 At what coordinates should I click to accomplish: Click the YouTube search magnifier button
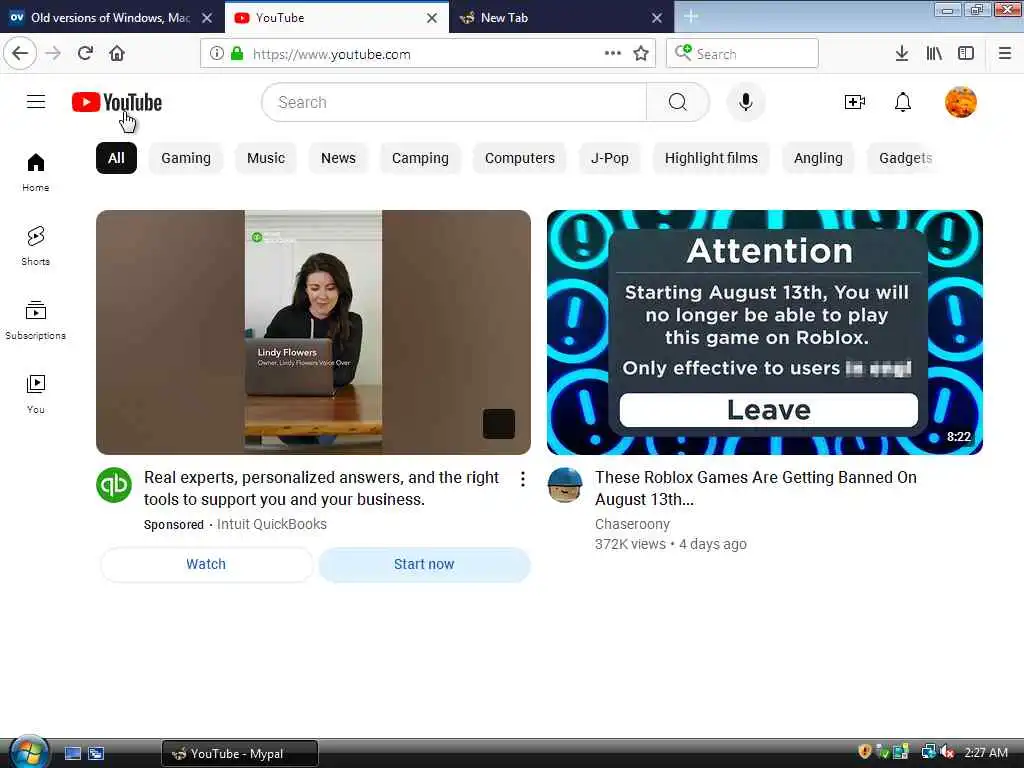[678, 102]
